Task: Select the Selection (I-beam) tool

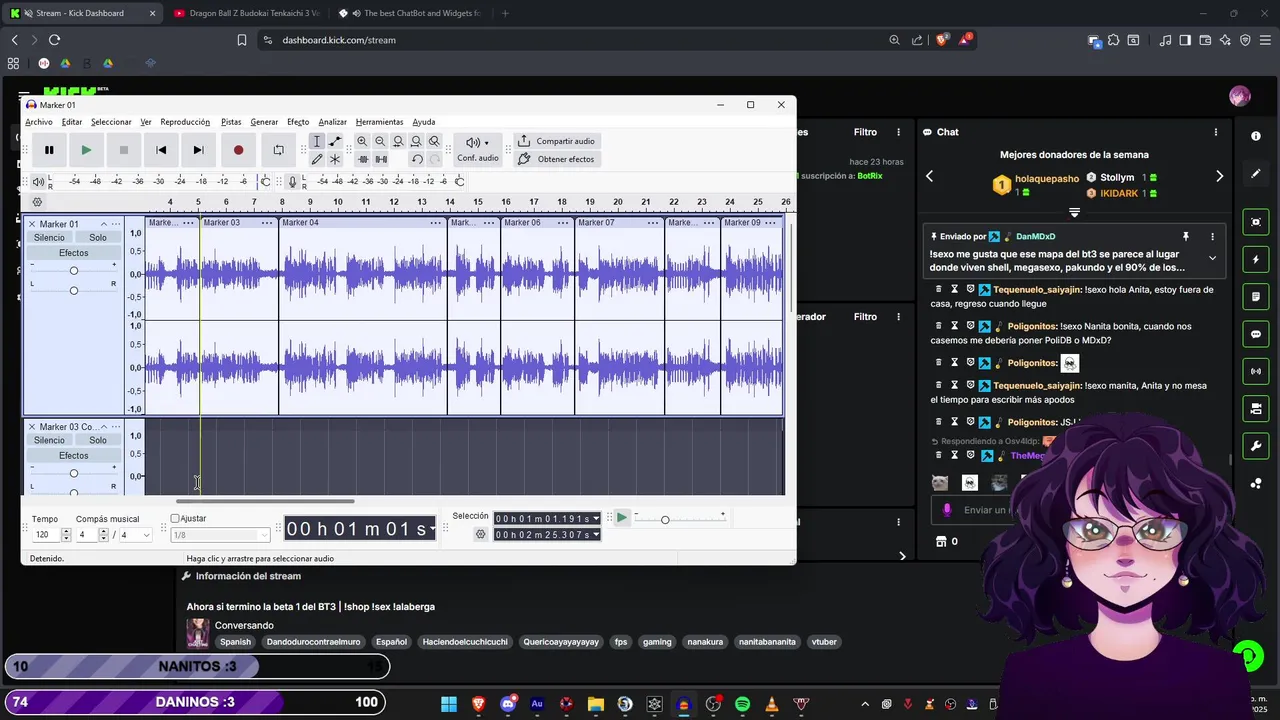Action: 317,142
